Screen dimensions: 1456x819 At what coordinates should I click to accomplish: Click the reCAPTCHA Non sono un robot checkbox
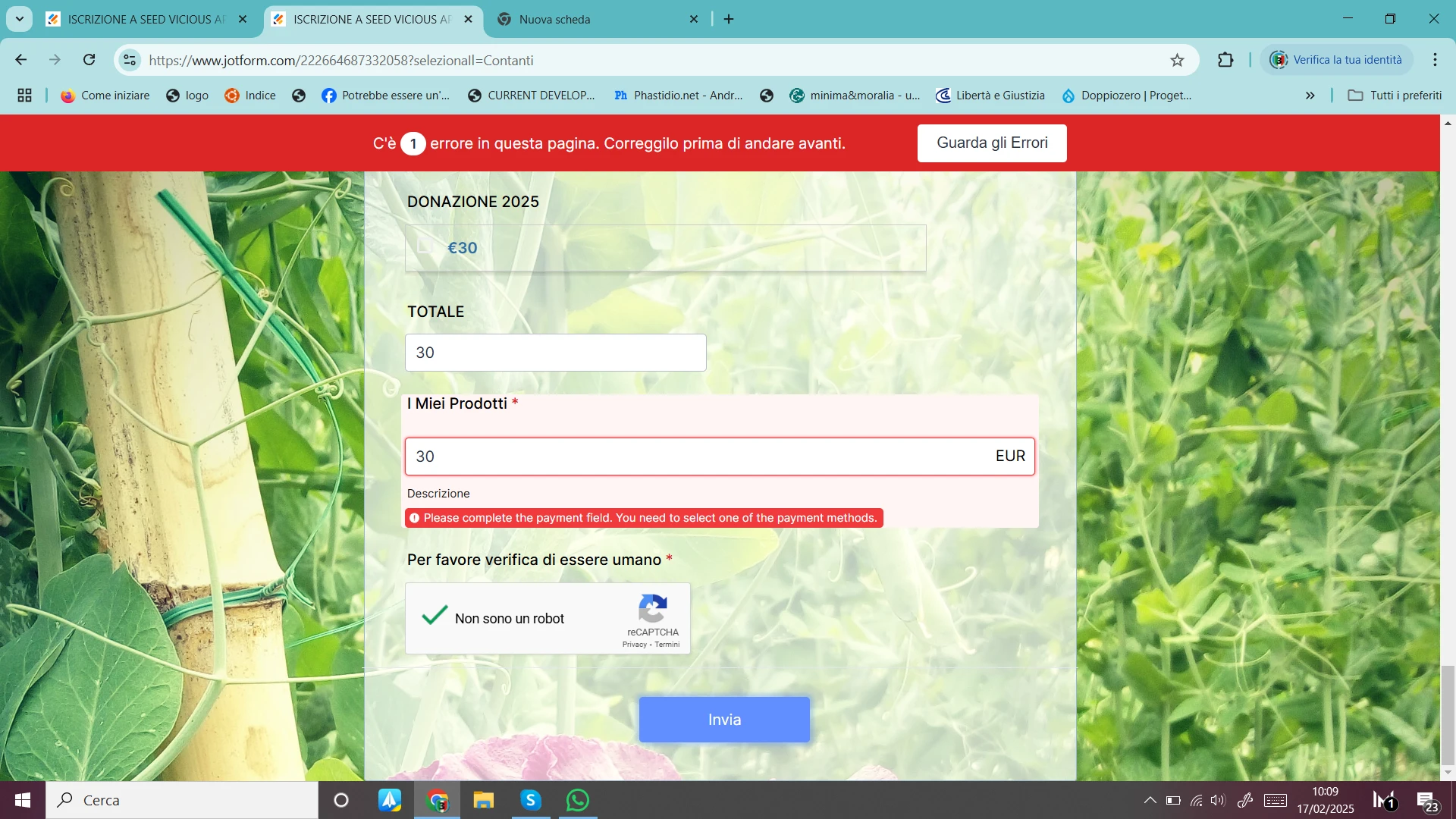point(433,618)
